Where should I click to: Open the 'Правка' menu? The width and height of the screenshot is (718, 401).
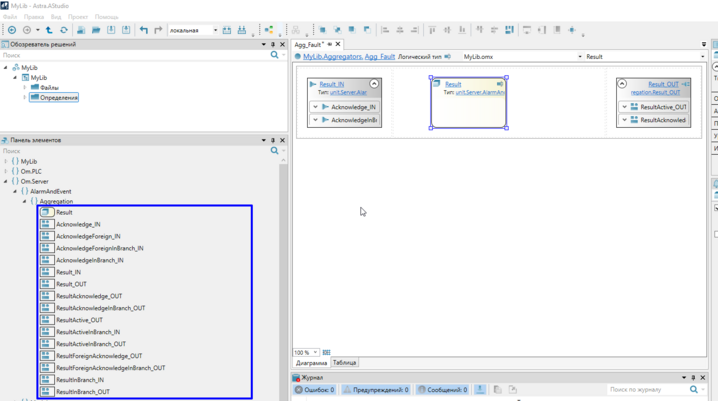coord(34,17)
